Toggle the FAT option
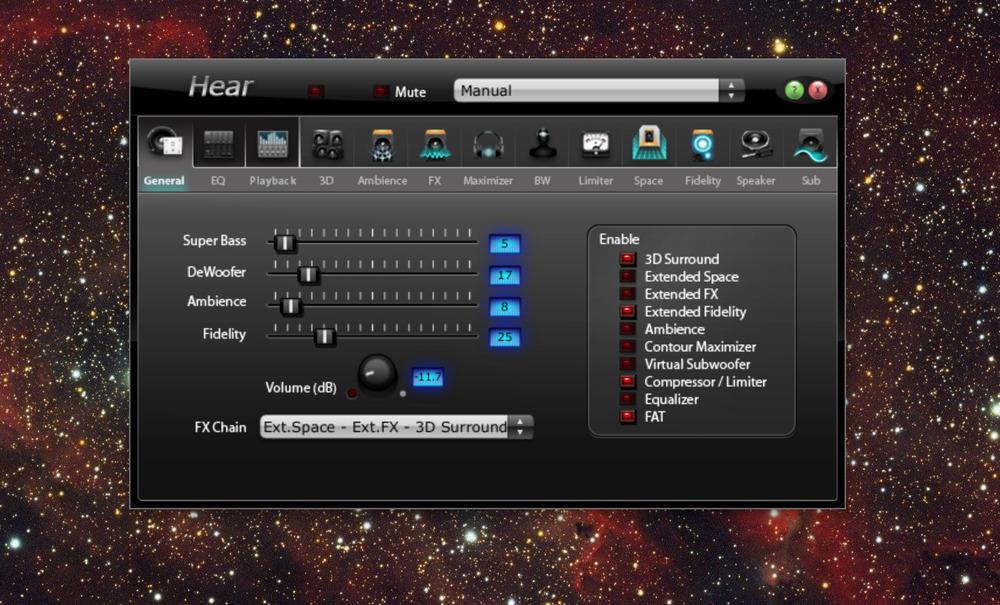 click(628, 417)
